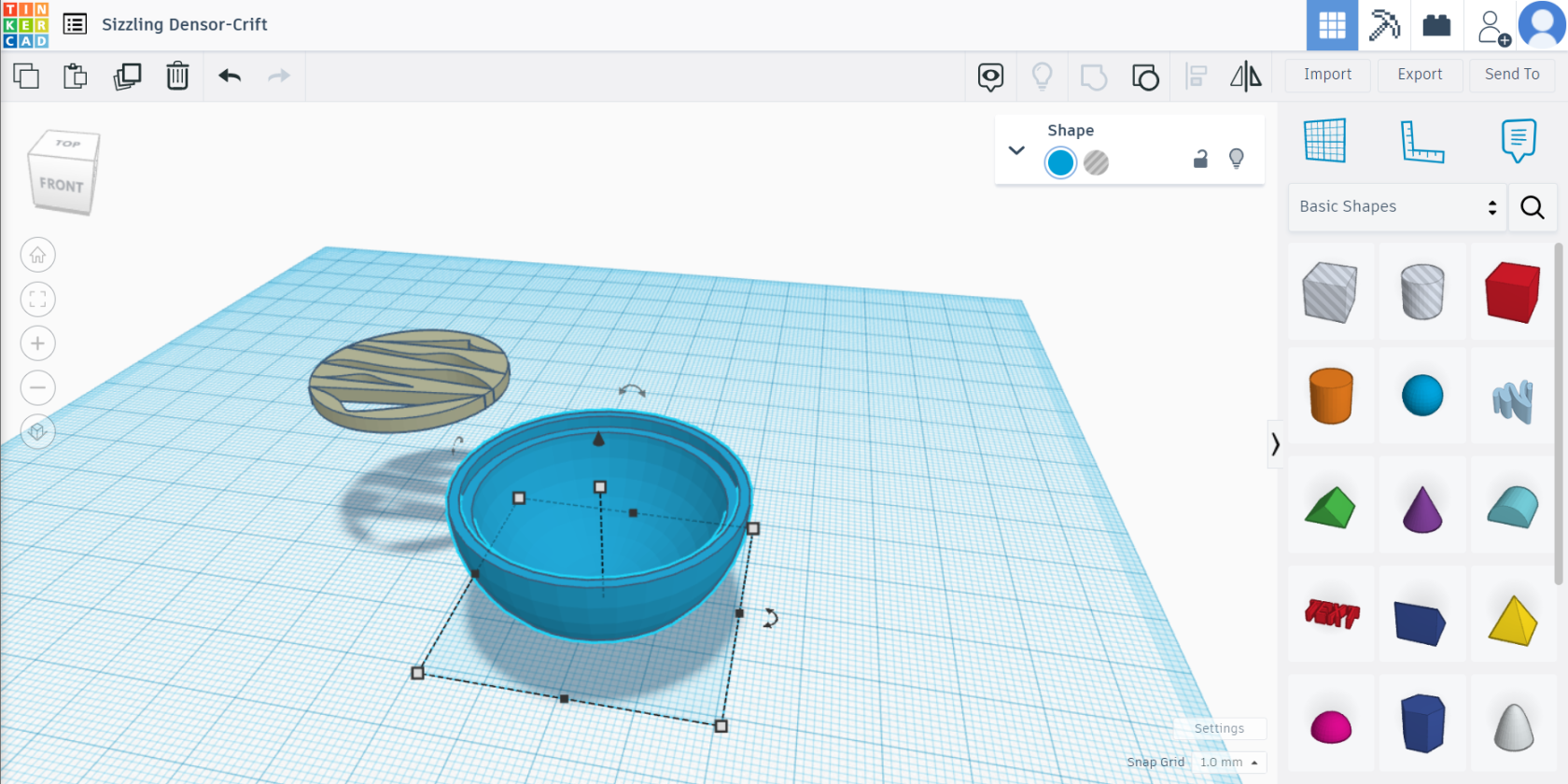Pick the teal Round Roof shape
The image size is (1568, 784).
tap(1513, 507)
